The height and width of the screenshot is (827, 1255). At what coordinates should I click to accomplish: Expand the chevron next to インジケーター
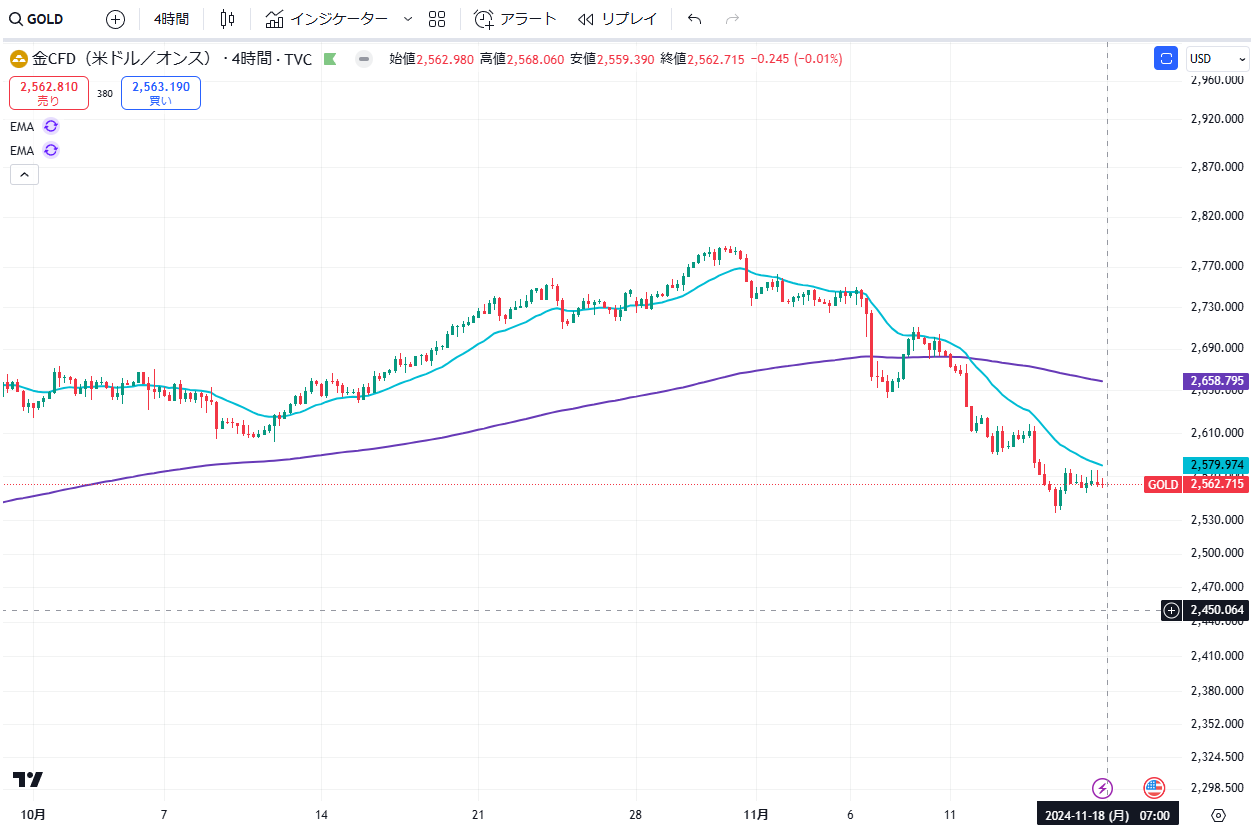(407, 19)
